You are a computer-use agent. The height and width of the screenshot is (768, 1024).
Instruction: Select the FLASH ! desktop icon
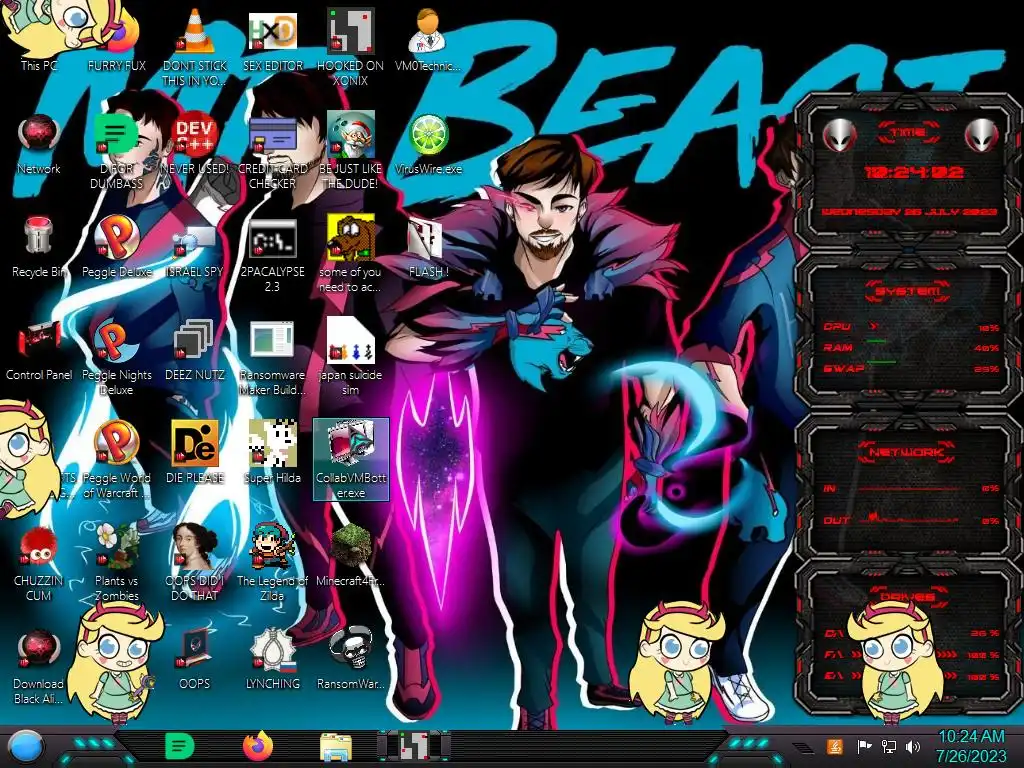coord(428,247)
